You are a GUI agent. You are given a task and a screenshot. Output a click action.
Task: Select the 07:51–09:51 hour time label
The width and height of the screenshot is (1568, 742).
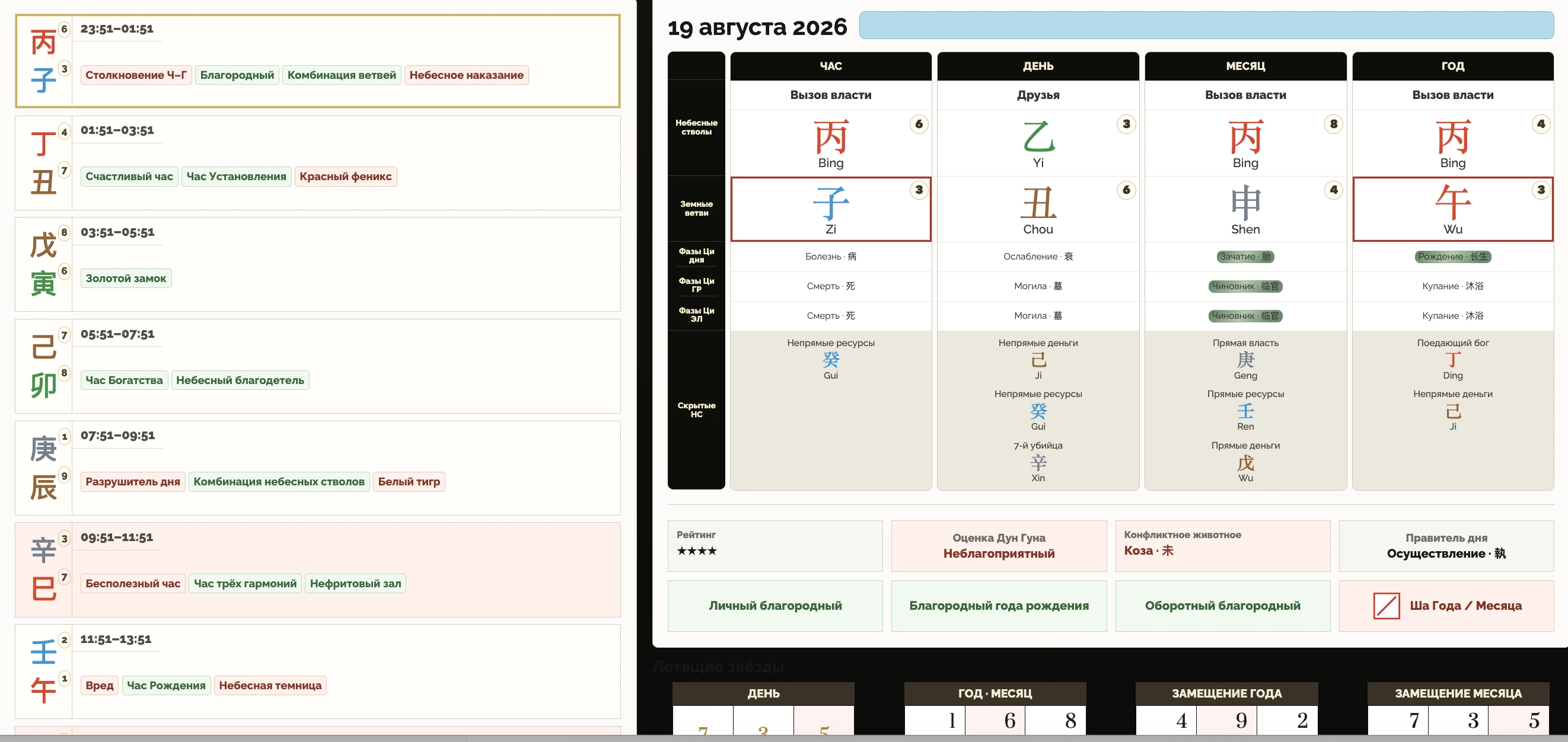[117, 436]
